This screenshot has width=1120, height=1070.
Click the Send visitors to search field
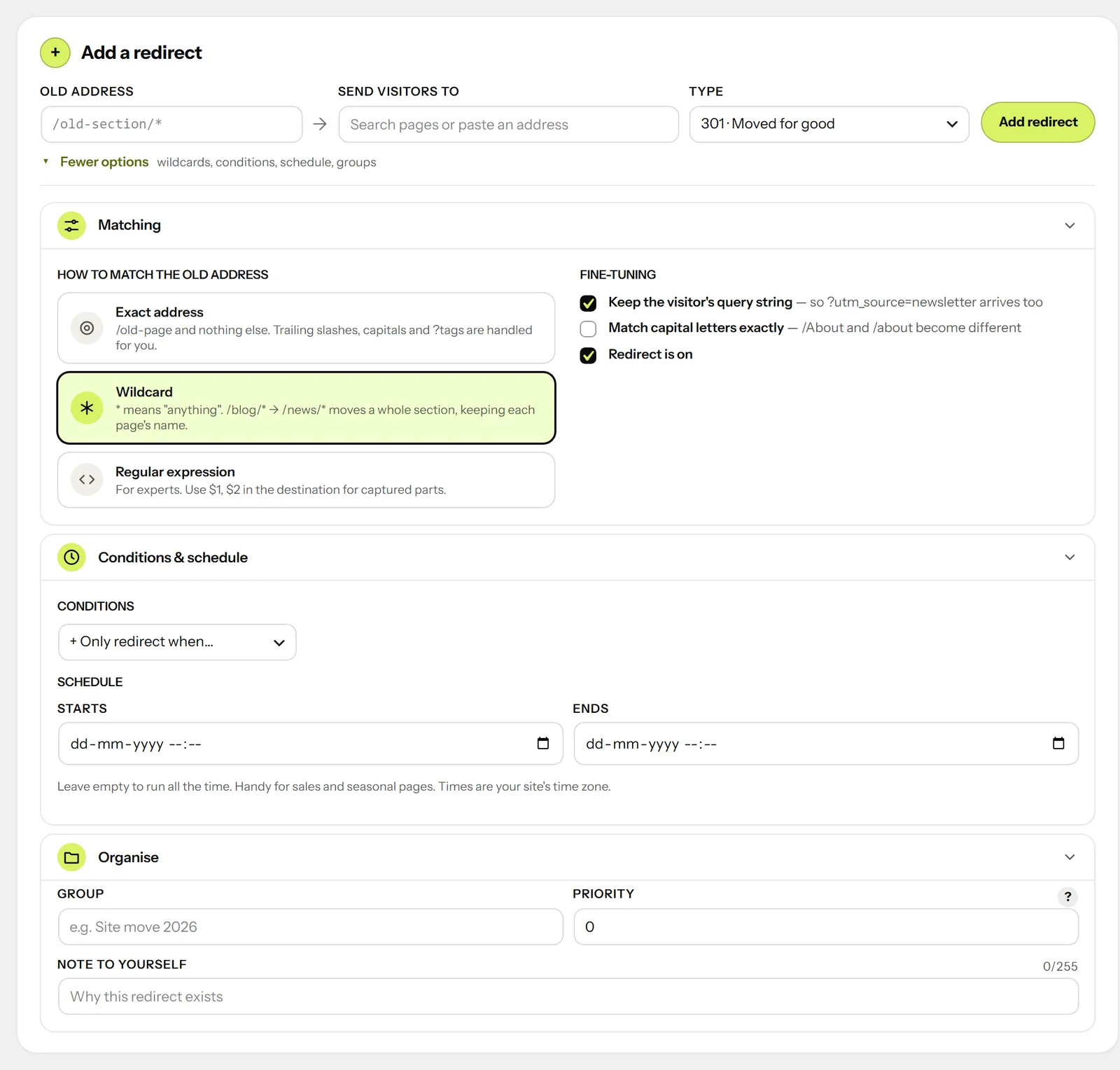(508, 124)
